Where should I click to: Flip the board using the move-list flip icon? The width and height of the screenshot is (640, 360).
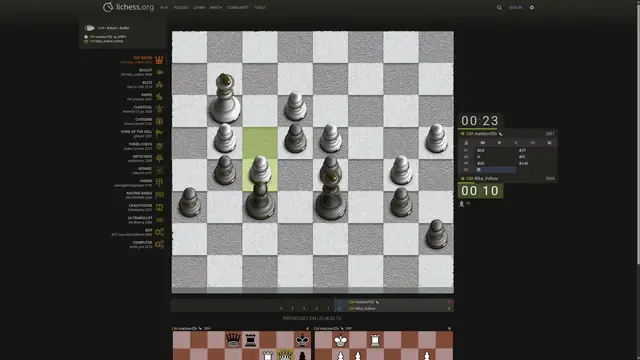[x=466, y=143]
